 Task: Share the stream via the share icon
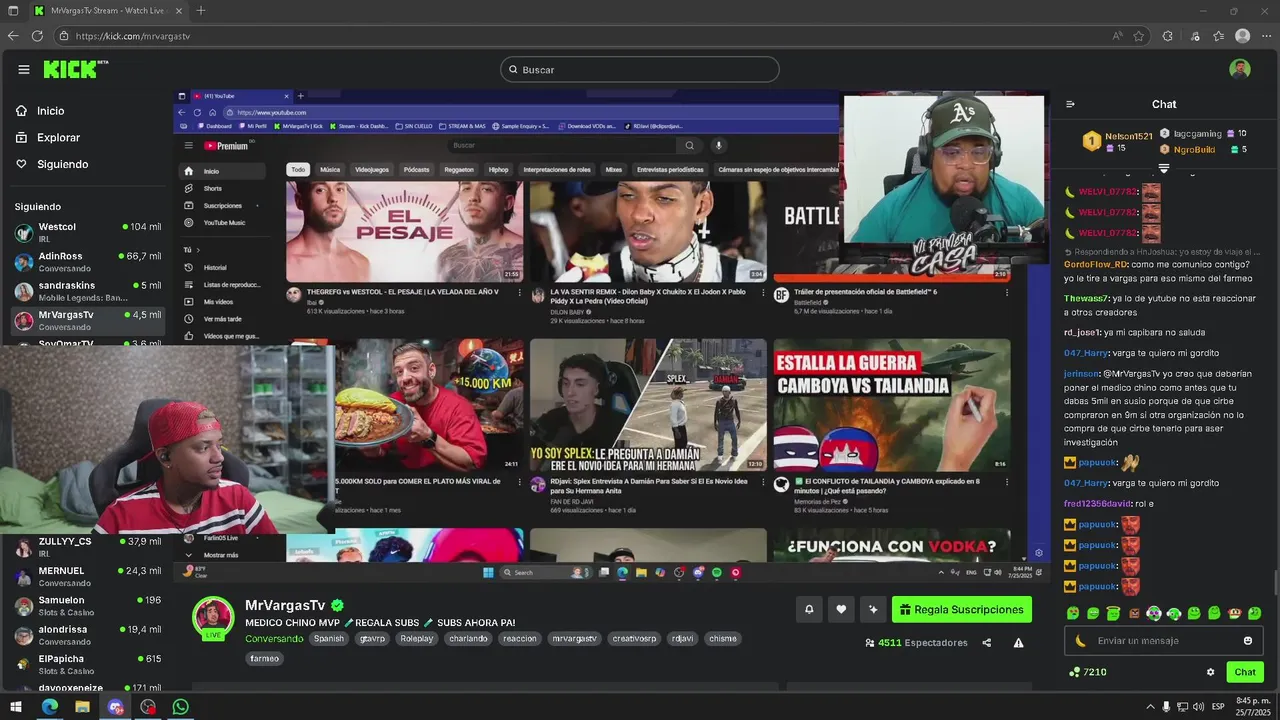click(x=986, y=643)
